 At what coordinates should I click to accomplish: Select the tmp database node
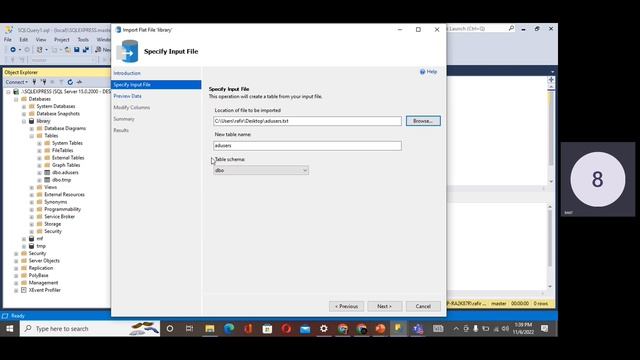tap(41, 246)
